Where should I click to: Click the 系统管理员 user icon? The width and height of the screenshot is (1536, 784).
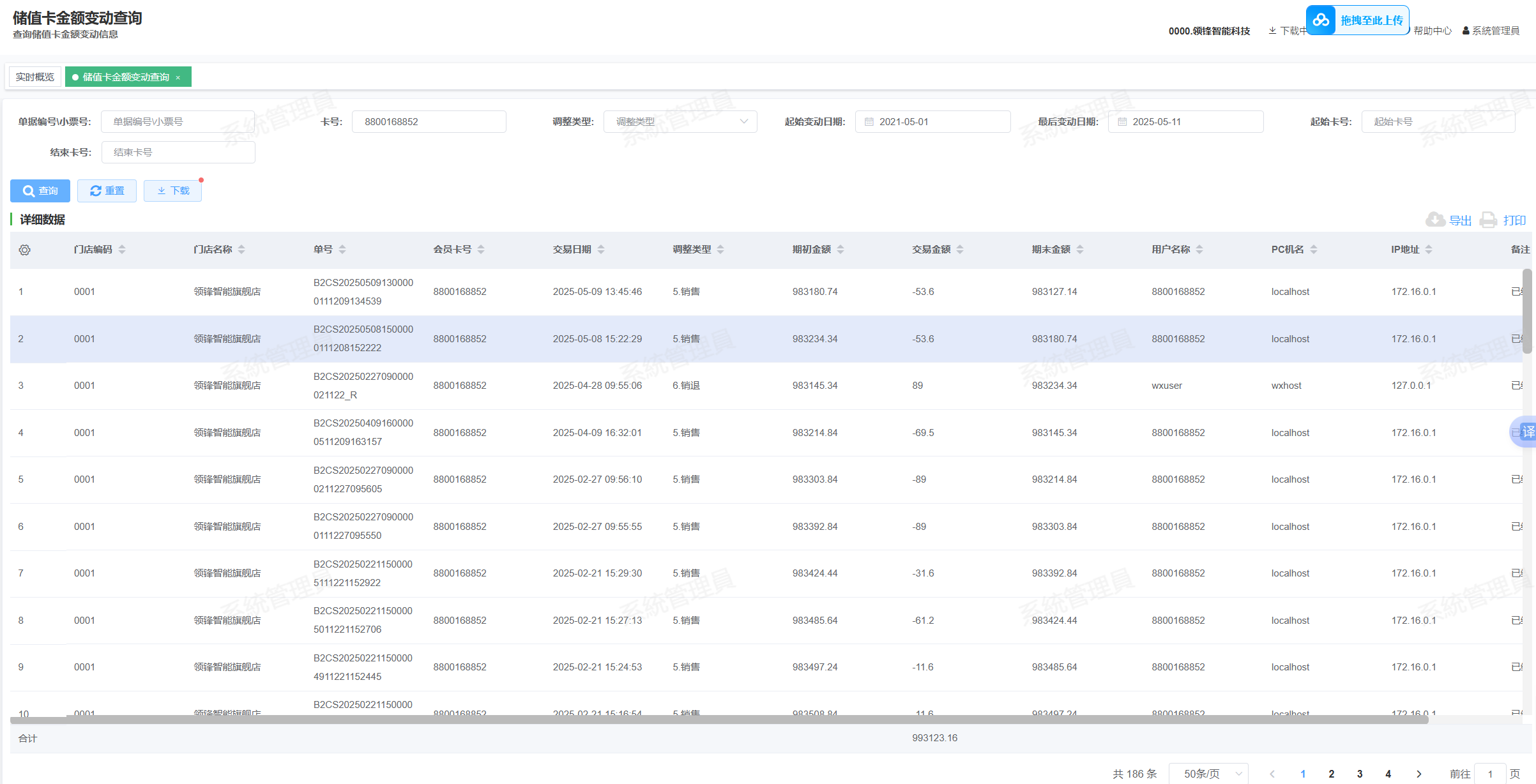click(1466, 31)
